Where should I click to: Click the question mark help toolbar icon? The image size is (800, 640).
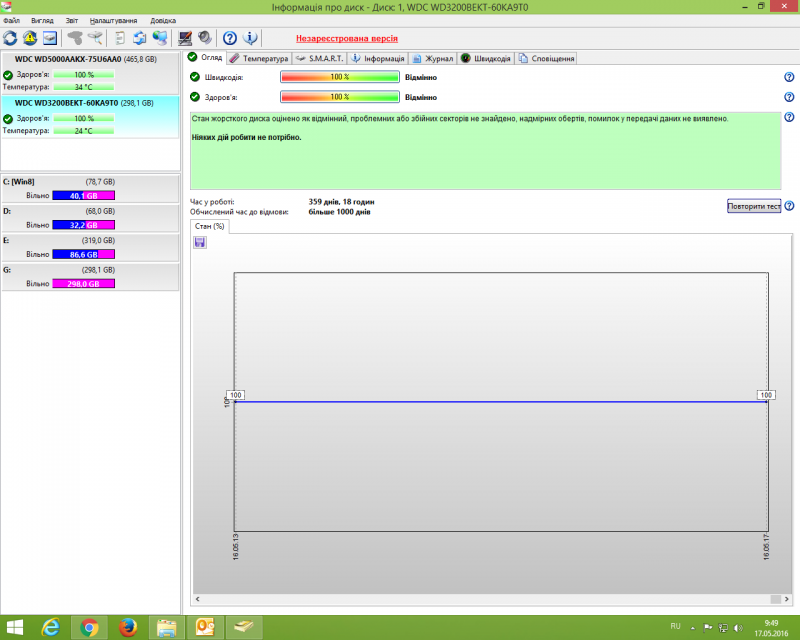(x=229, y=38)
